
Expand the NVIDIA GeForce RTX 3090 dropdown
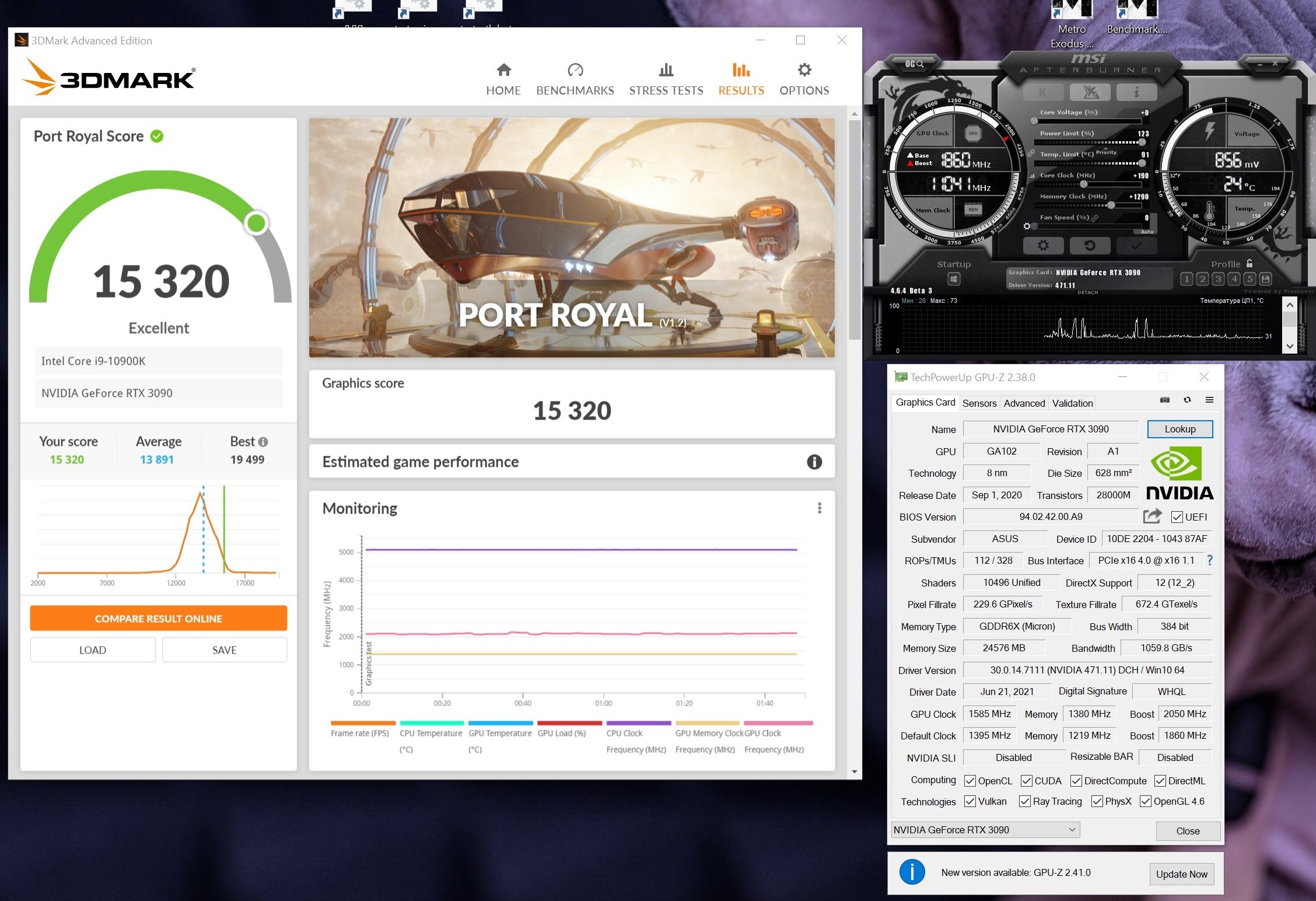1071,830
